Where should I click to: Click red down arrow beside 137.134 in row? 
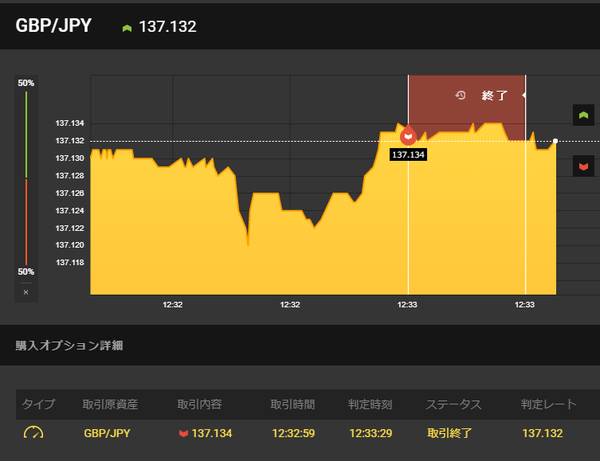point(183,433)
